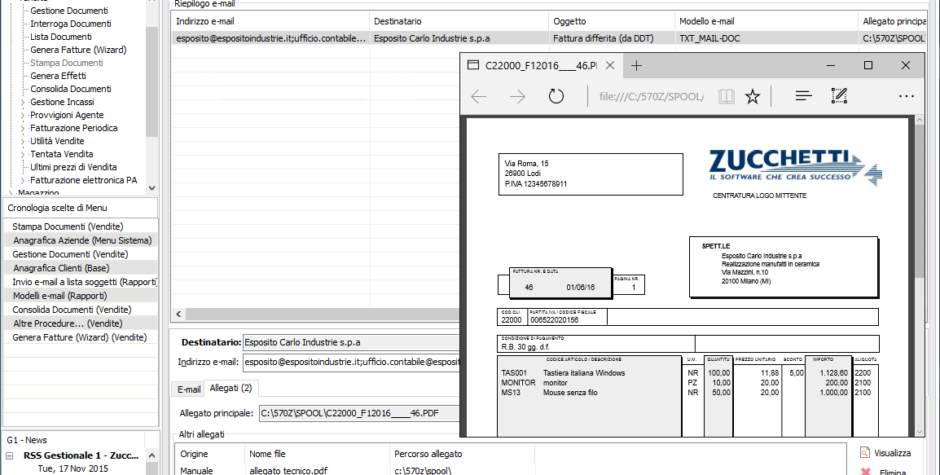
Task: Refresh the PDF page in browser
Action: [x=556, y=96]
